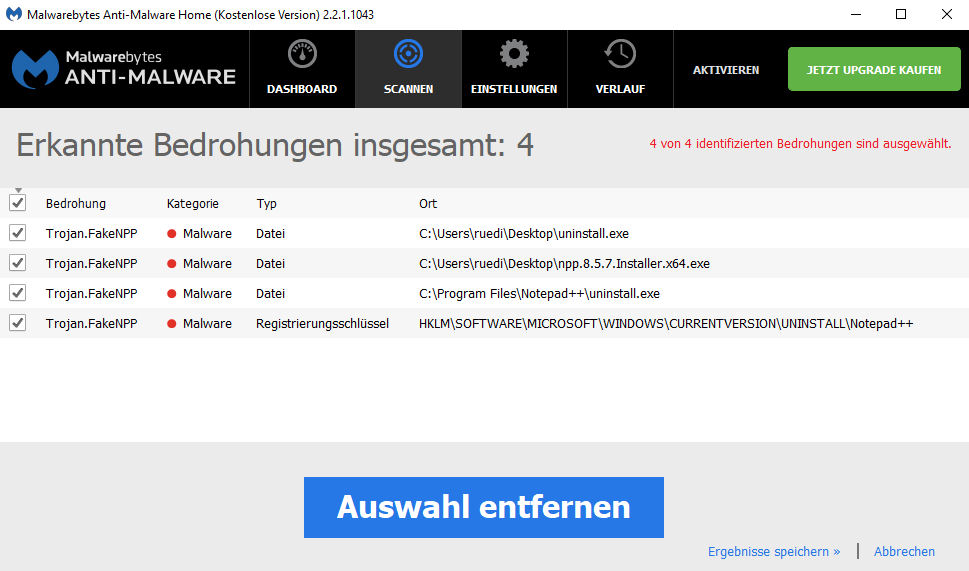Uncheck the HKLM Notepad++ registry key threat
Screen dimensions: 969x571
click(x=17, y=323)
